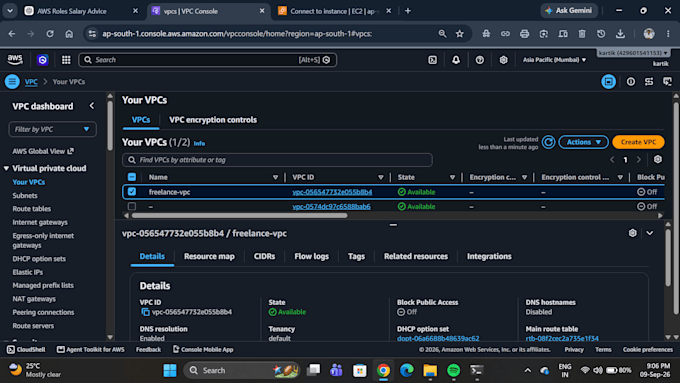680x383 pixels.
Task: Open the info panel icon near breadcrumb
Action: (x=631, y=82)
